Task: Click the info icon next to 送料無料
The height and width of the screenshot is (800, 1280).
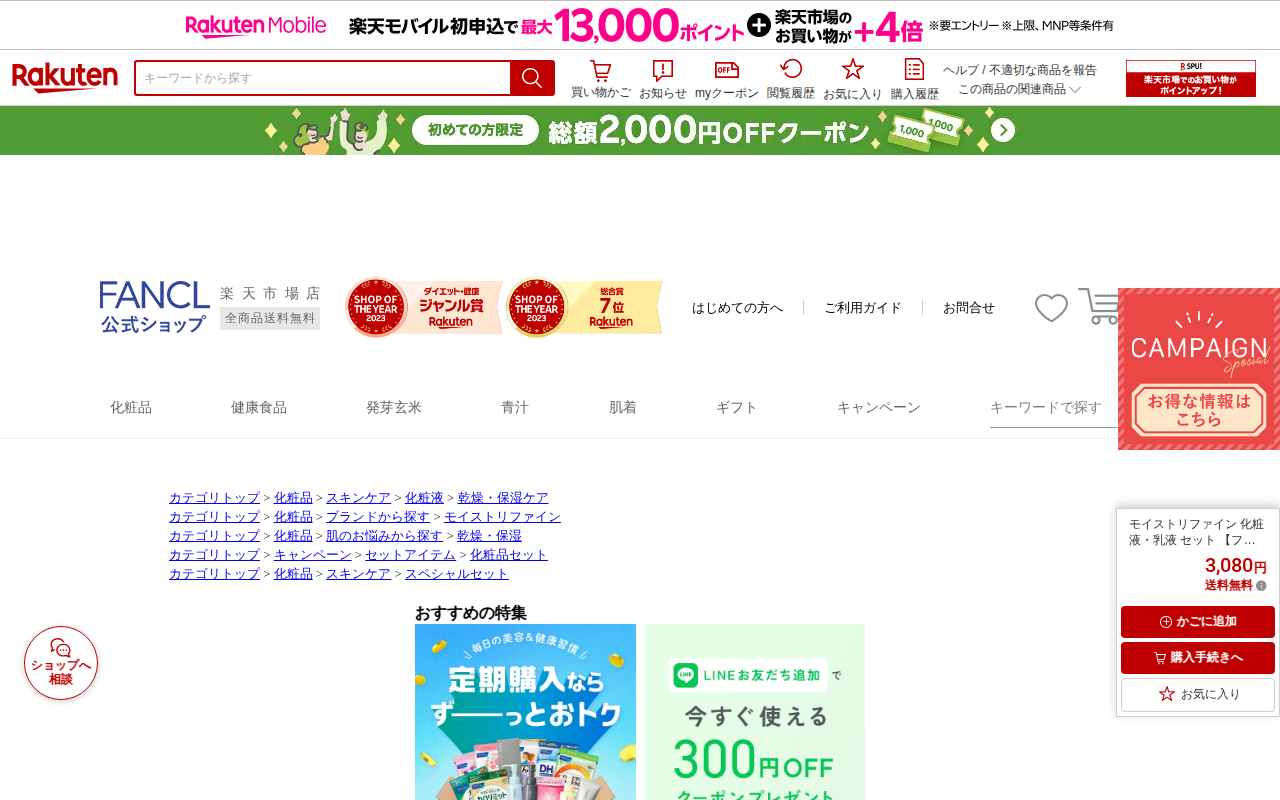Action: coord(1261,586)
